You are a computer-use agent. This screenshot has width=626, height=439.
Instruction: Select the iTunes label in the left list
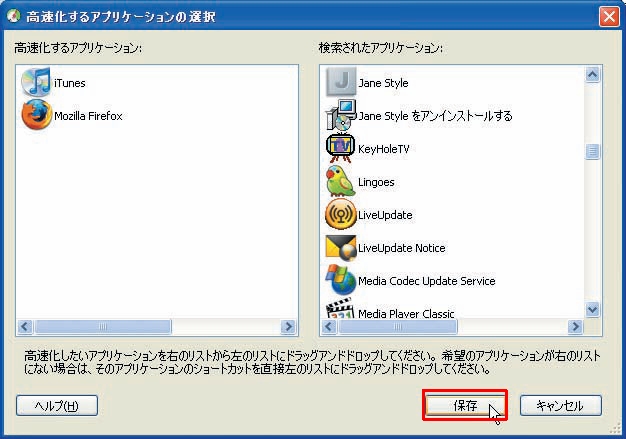tap(69, 83)
